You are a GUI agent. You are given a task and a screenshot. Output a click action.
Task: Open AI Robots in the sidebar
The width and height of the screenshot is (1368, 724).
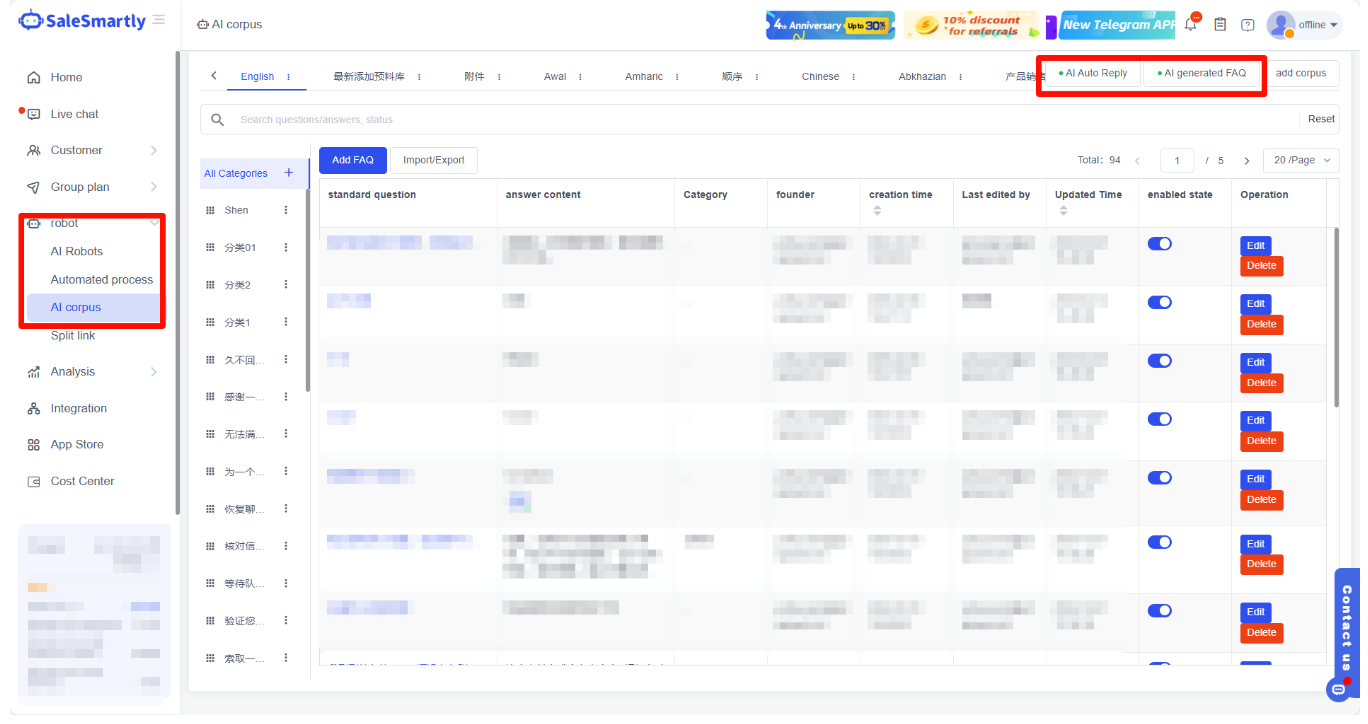tap(77, 251)
